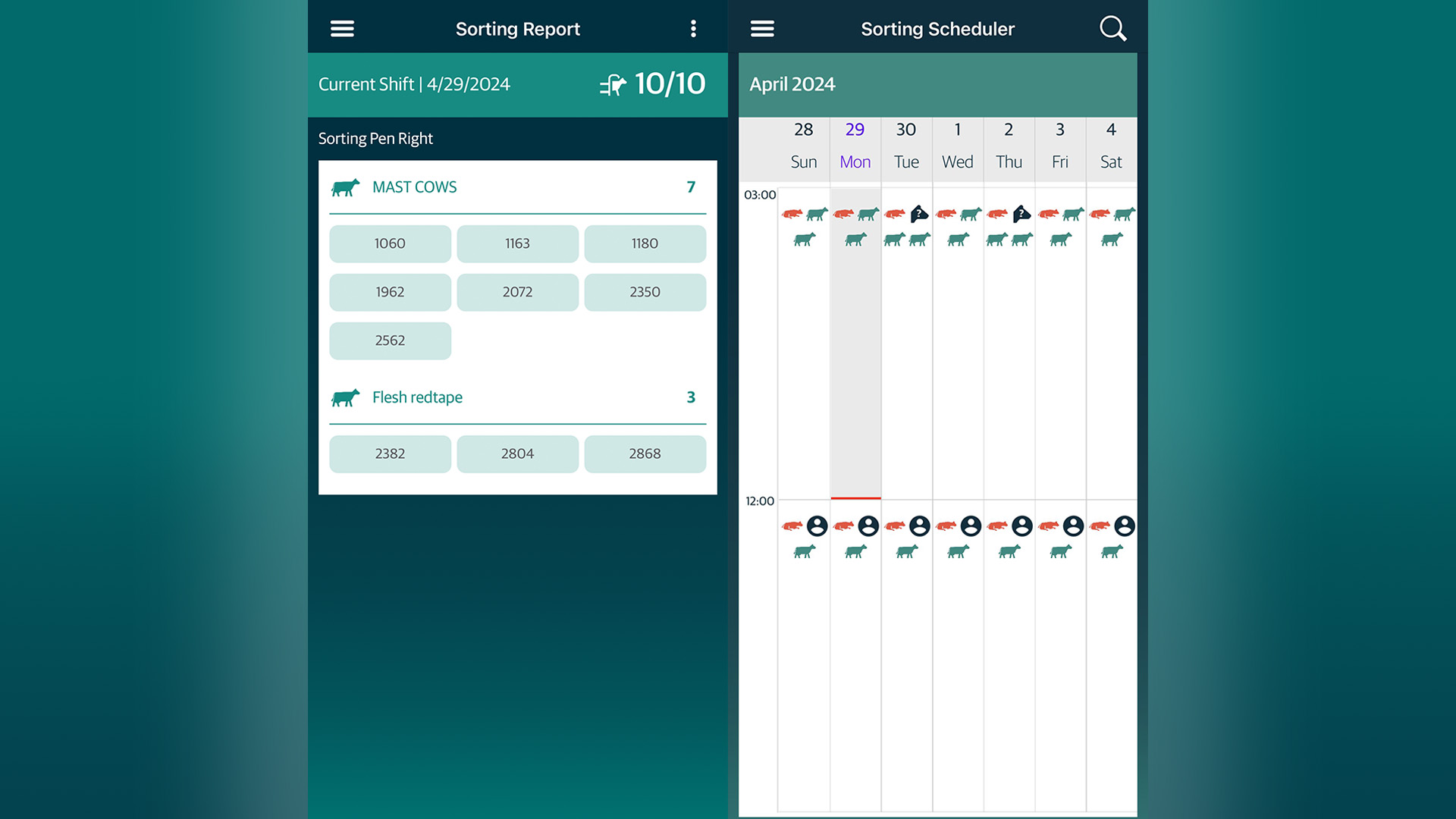Click the Saturday 12:00 person icon
1456x819 pixels.
tap(1125, 526)
